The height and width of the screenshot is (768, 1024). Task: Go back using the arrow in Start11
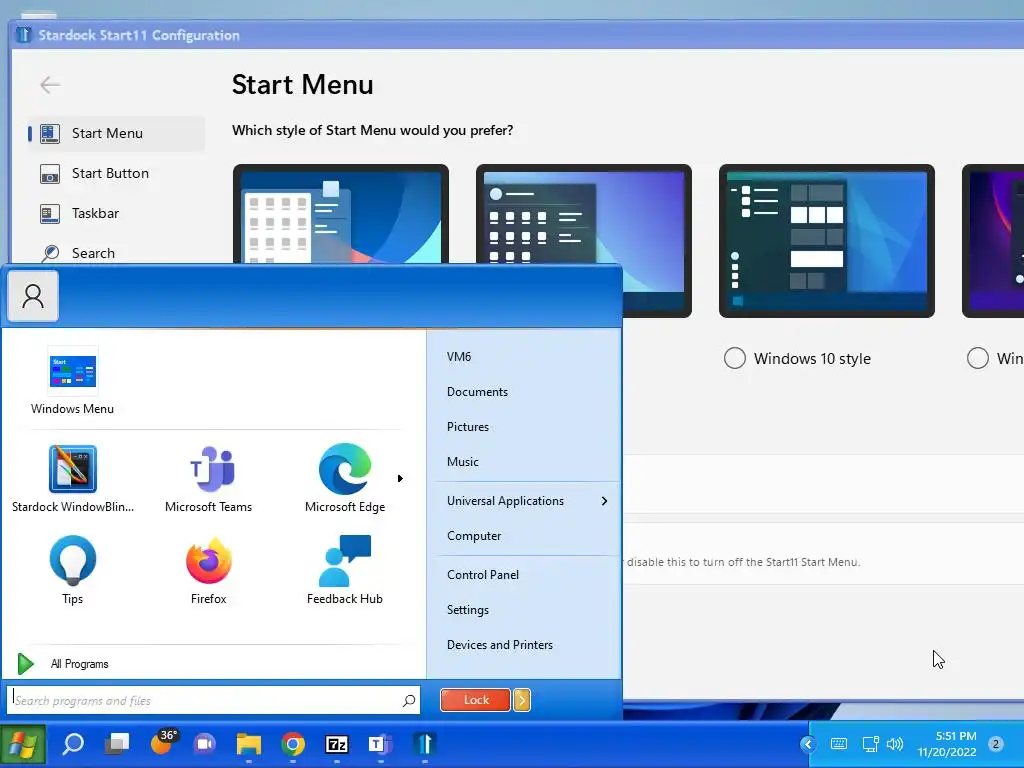click(50, 85)
